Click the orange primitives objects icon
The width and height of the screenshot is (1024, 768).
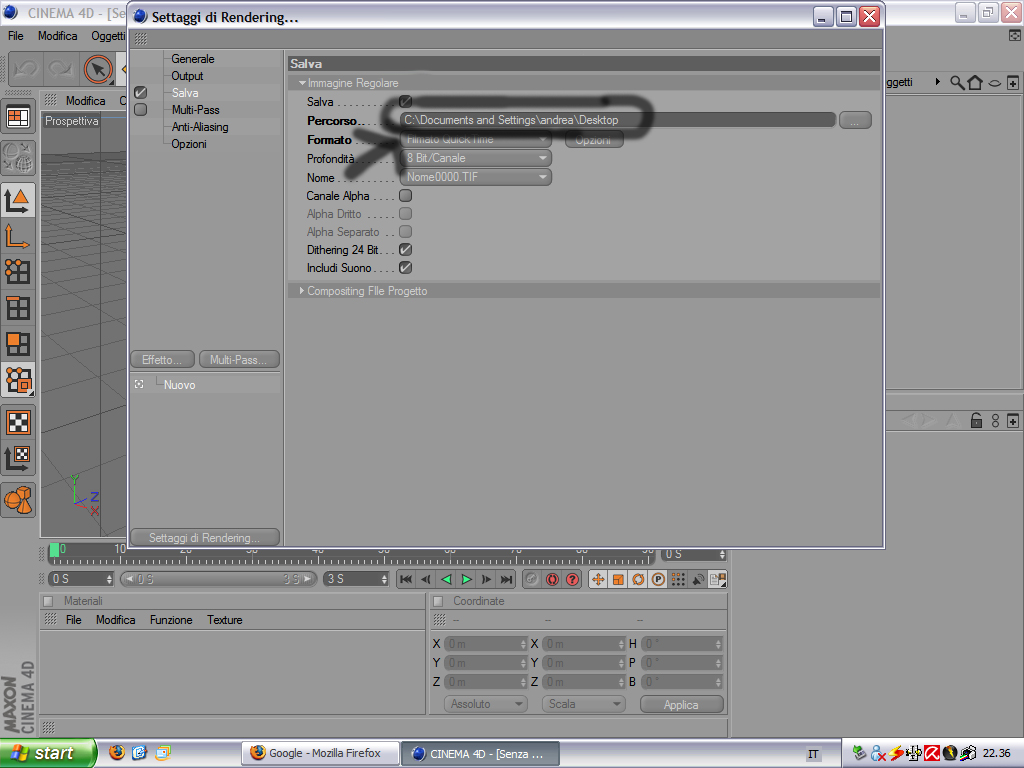[x=18, y=500]
